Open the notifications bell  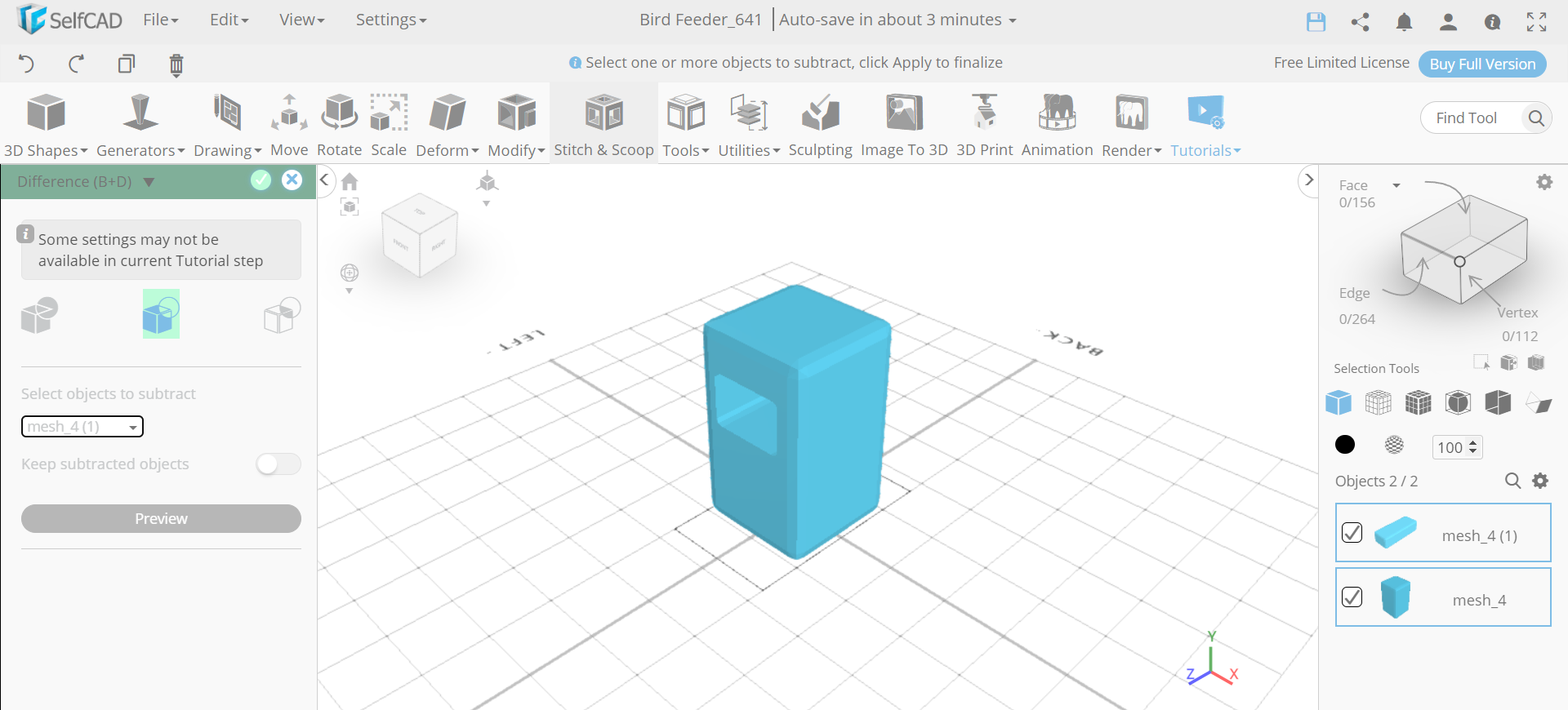[1404, 22]
